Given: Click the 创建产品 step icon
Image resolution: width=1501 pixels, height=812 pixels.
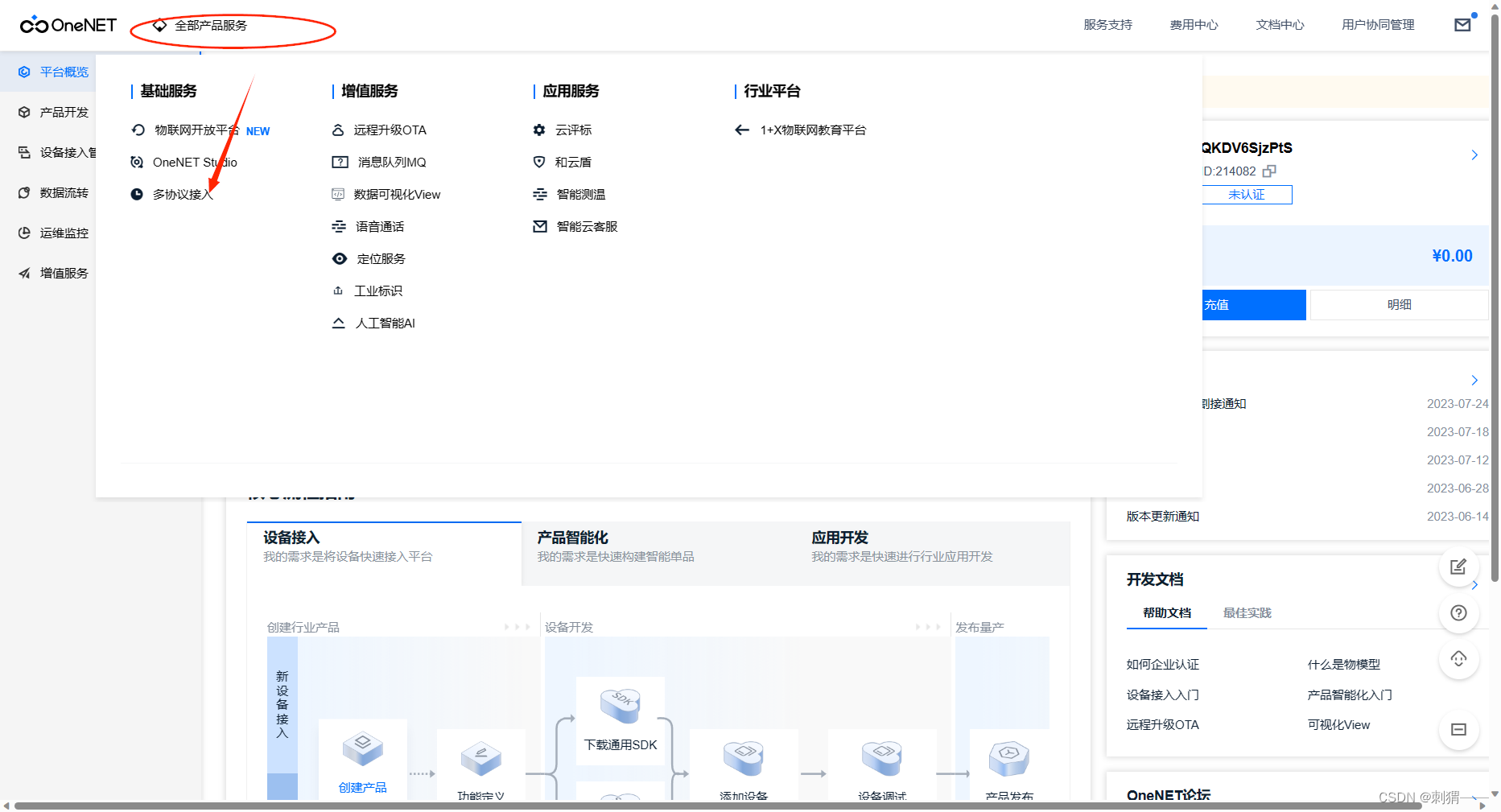Looking at the screenshot, I should (x=362, y=748).
